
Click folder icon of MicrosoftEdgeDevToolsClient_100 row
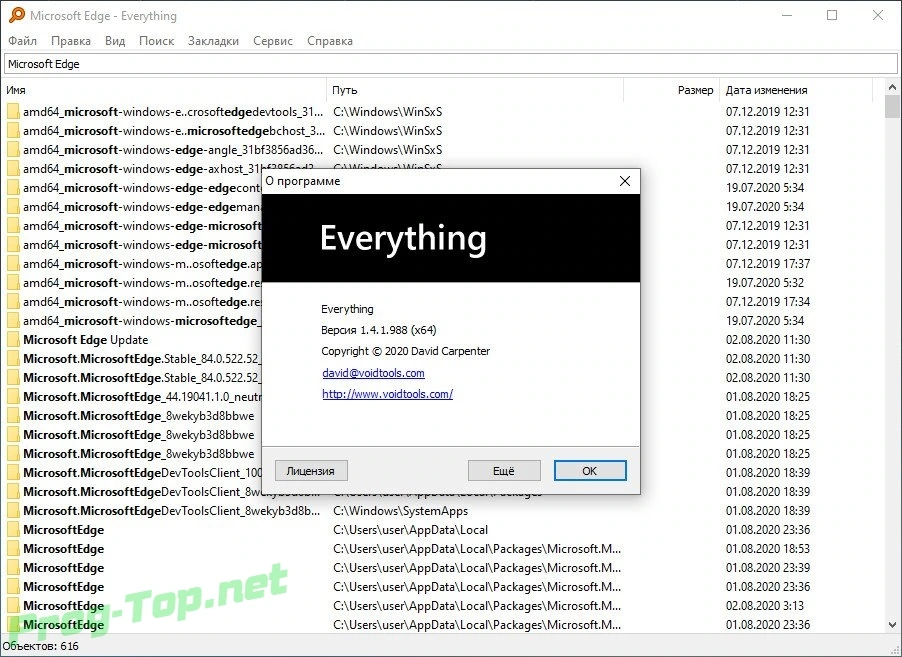[x=13, y=473]
